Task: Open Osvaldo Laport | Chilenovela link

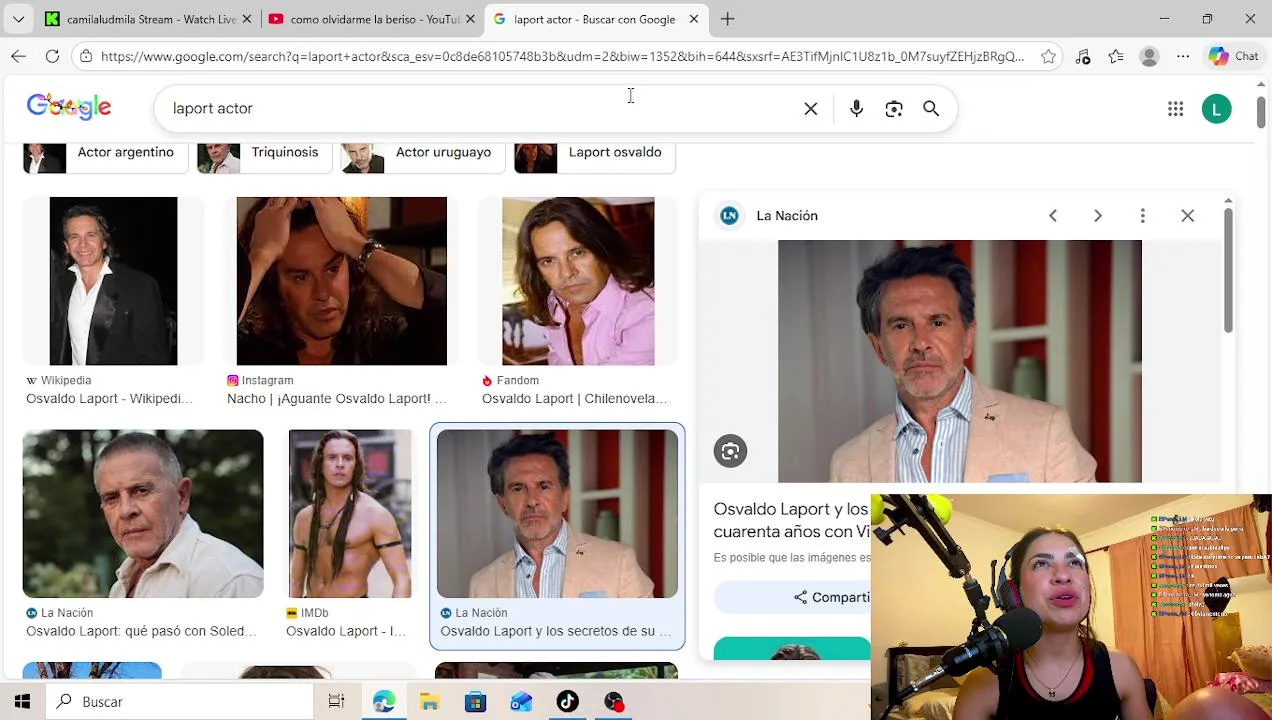Action: point(575,399)
